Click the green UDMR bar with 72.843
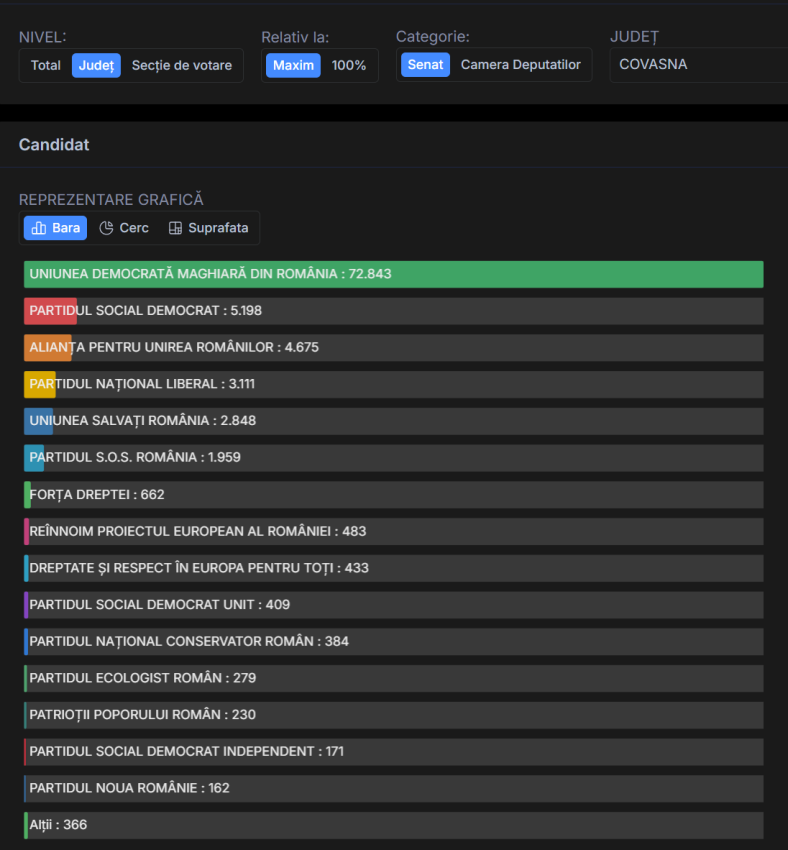 (x=393, y=274)
